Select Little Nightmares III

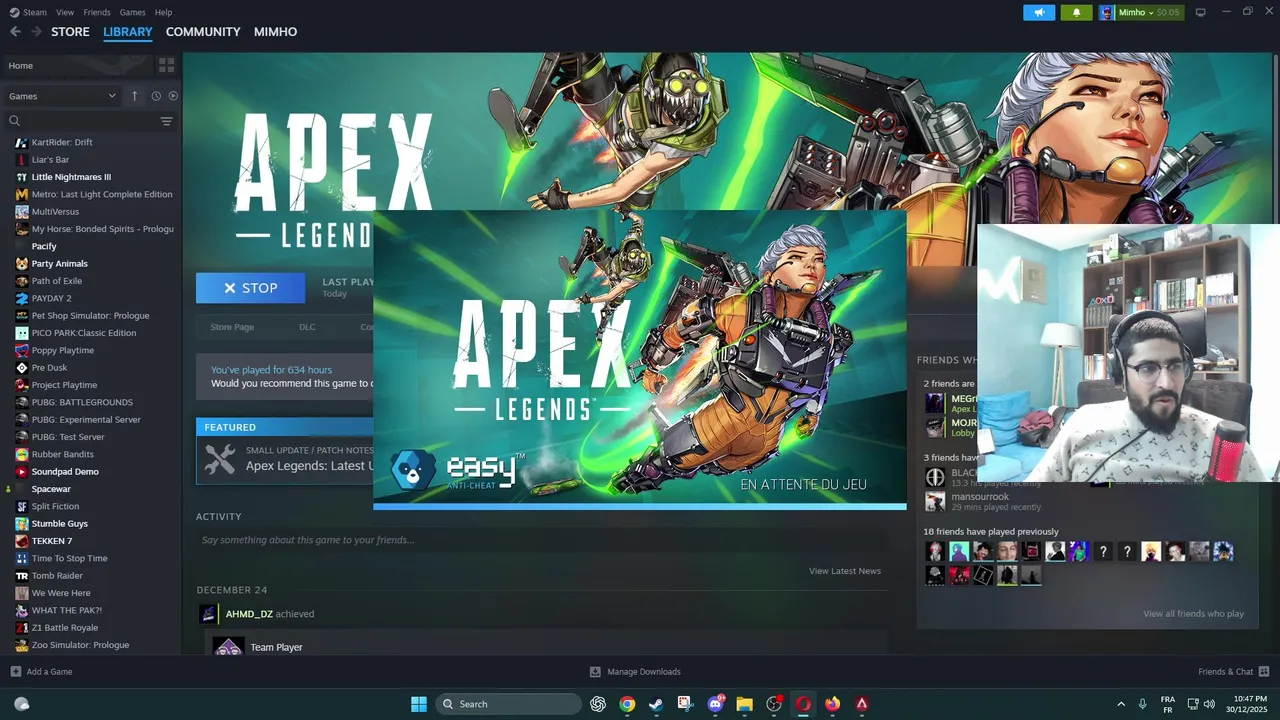[71, 177]
